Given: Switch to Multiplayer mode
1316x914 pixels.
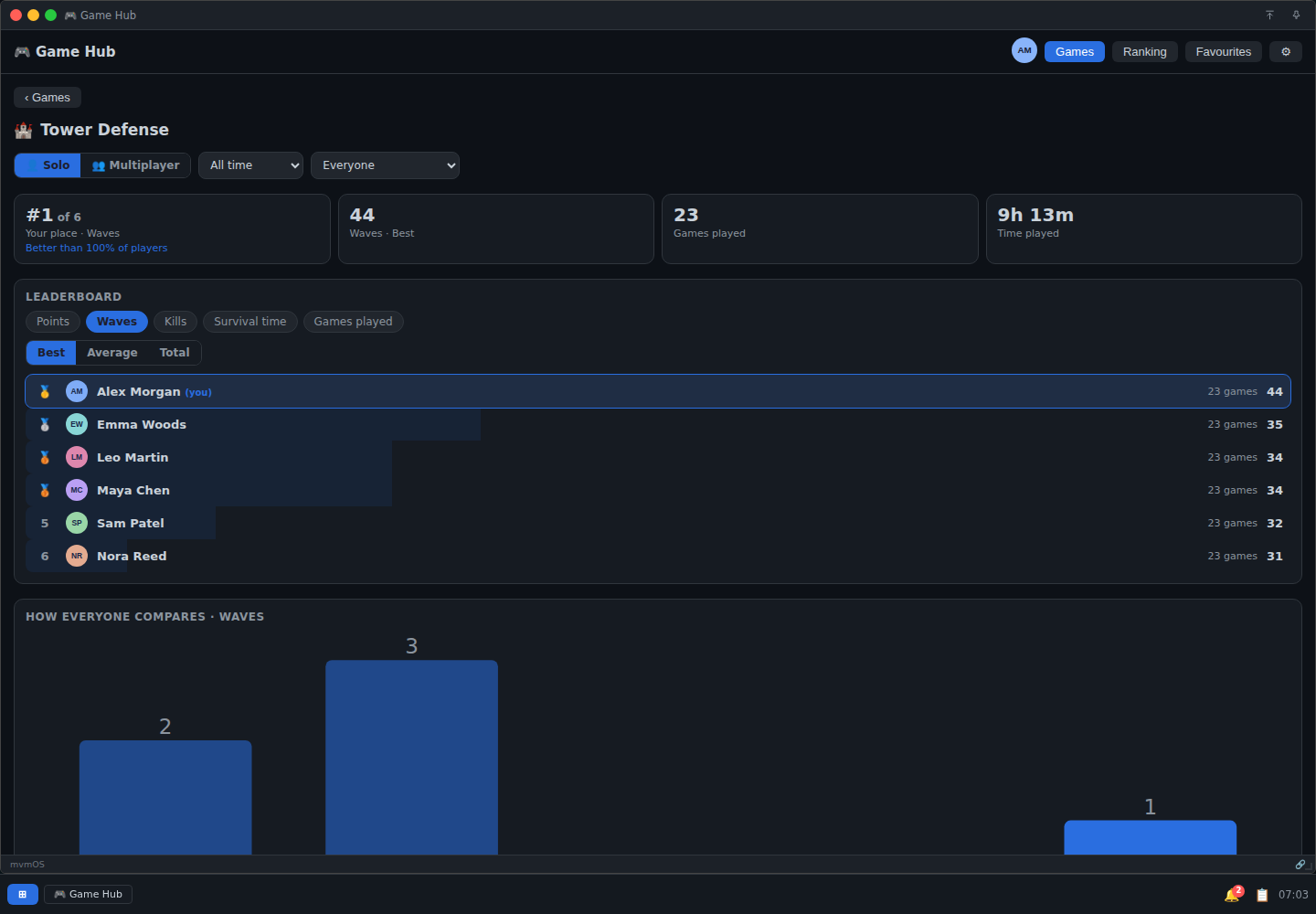Looking at the screenshot, I should pos(135,165).
